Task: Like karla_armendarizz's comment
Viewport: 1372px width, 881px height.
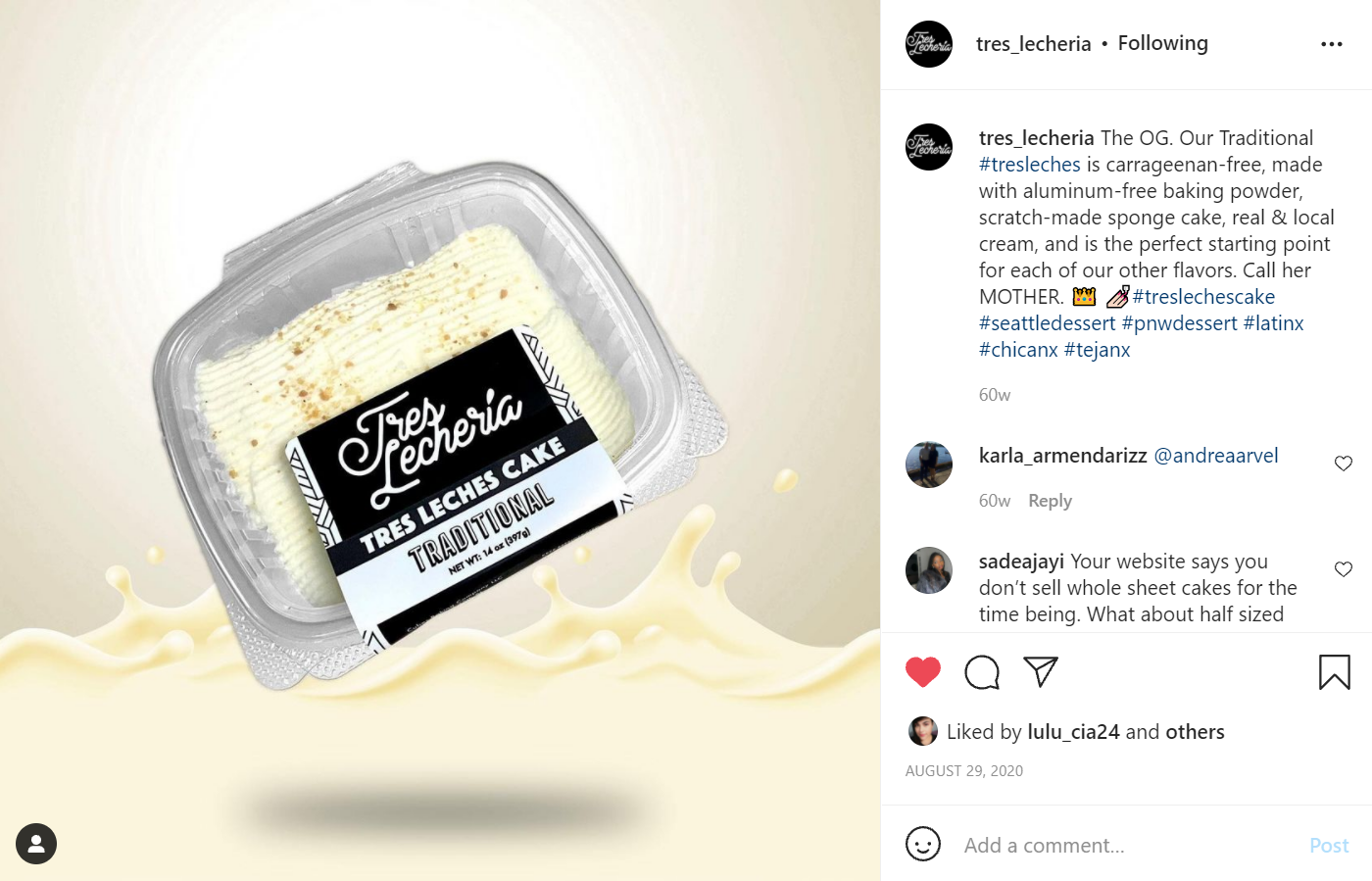Action: click(1344, 464)
